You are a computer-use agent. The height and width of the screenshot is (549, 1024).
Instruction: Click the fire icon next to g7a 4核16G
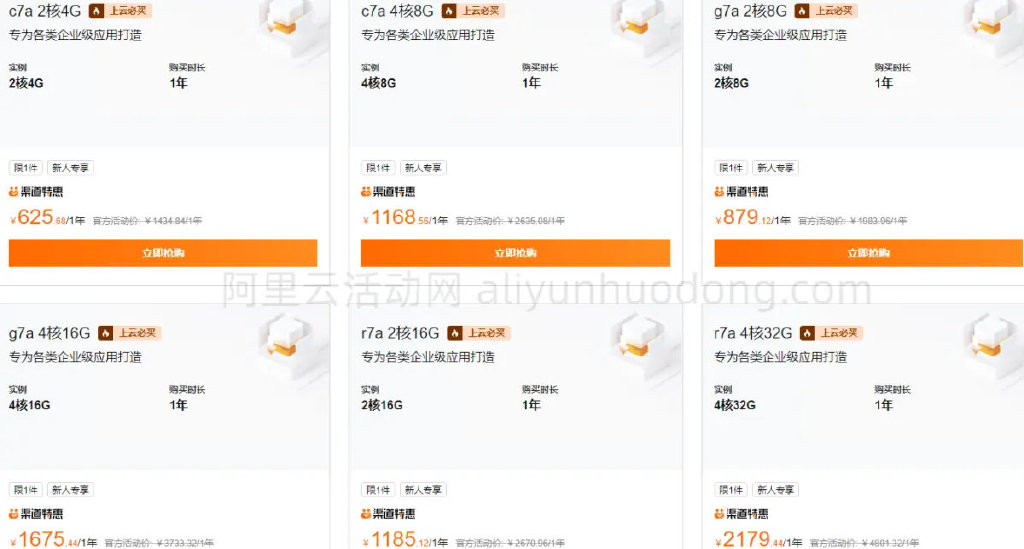click(x=106, y=334)
